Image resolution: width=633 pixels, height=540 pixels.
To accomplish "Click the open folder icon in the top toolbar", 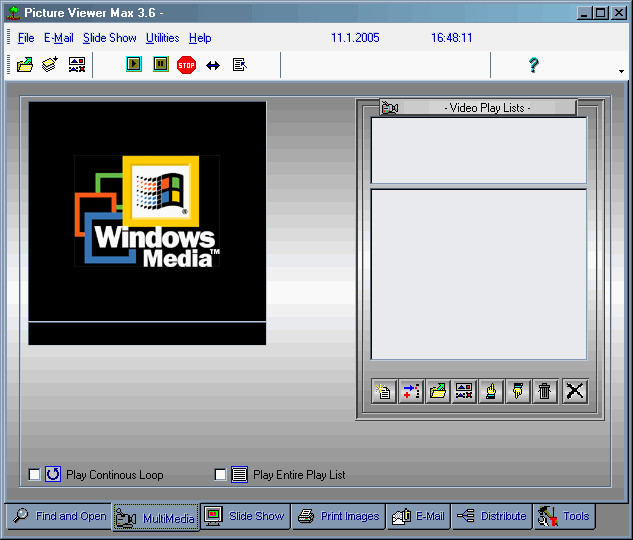I will (25, 65).
